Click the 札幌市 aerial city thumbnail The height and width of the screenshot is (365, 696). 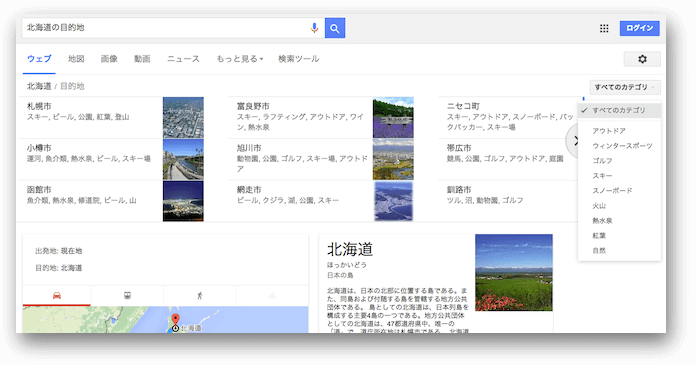coord(183,118)
